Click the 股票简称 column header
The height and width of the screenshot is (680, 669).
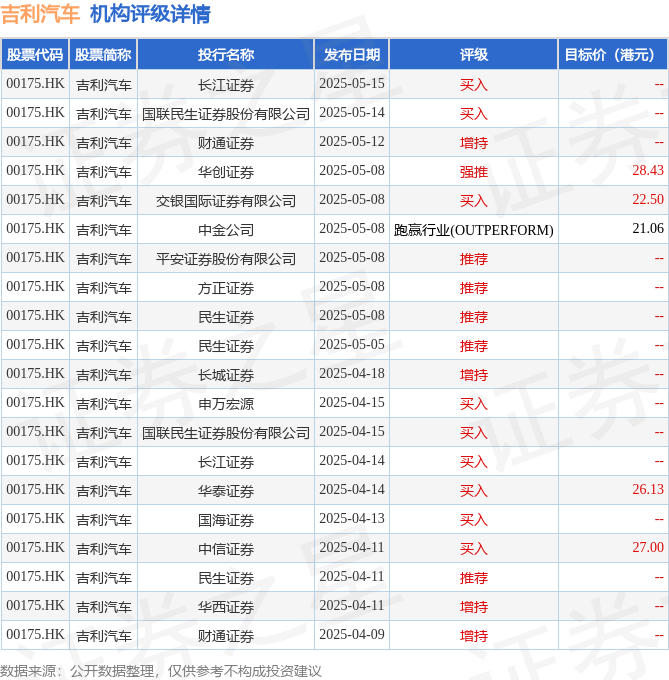pyautogui.click(x=103, y=55)
